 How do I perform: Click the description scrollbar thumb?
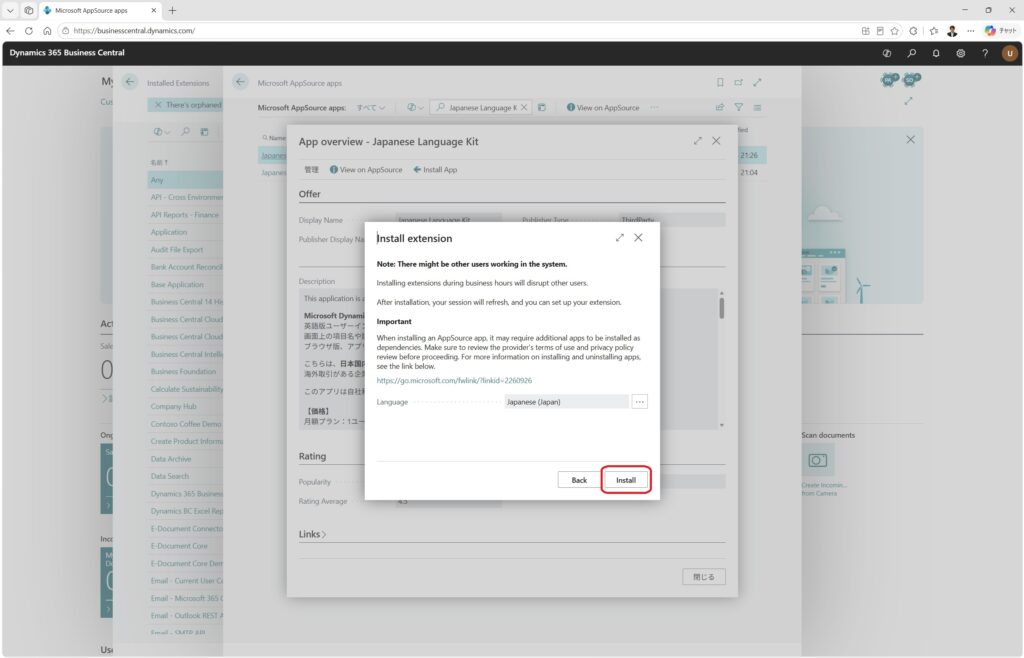click(x=722, y=308)
